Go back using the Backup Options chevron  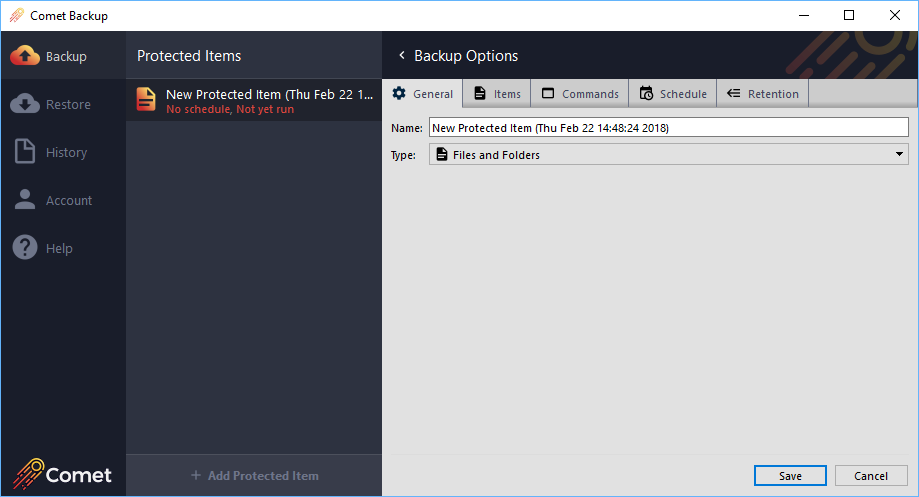coord(402,56)
